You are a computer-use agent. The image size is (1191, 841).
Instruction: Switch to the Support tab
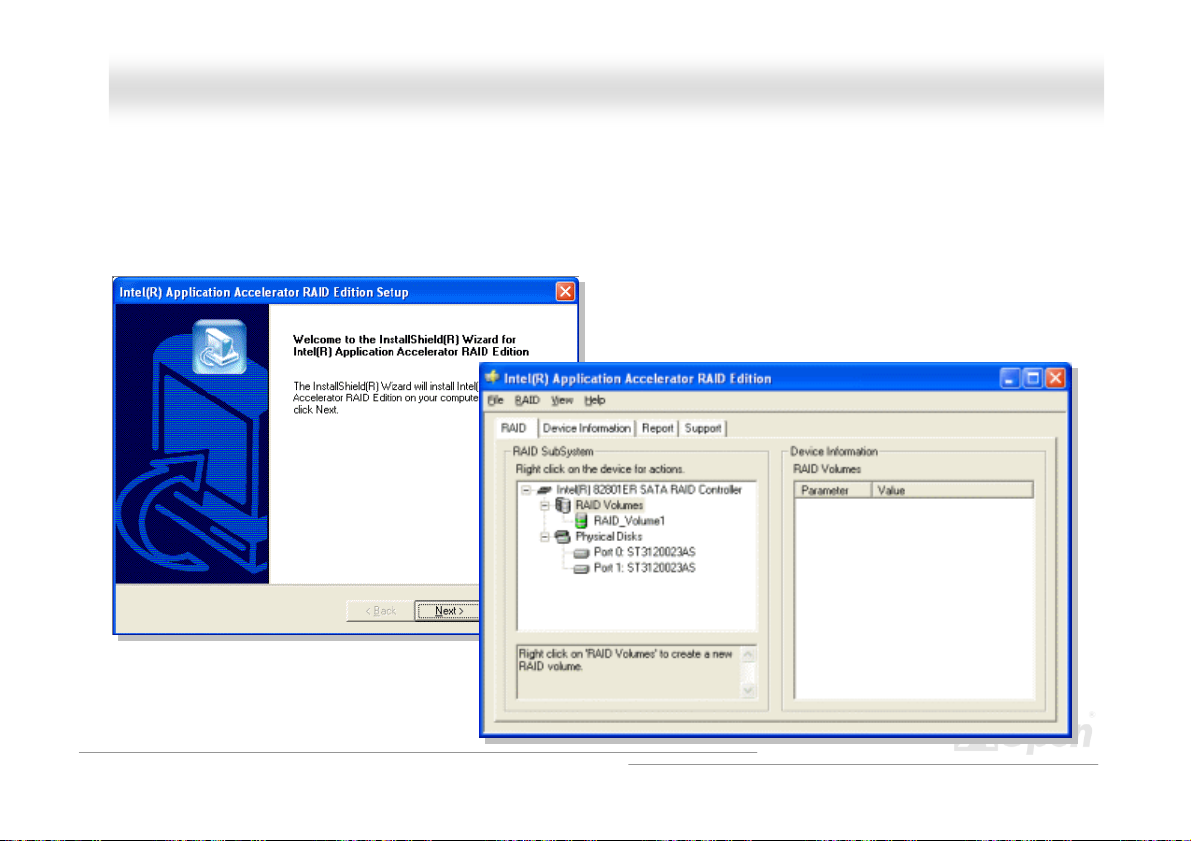pyautogui.click(x=703, y=428)
